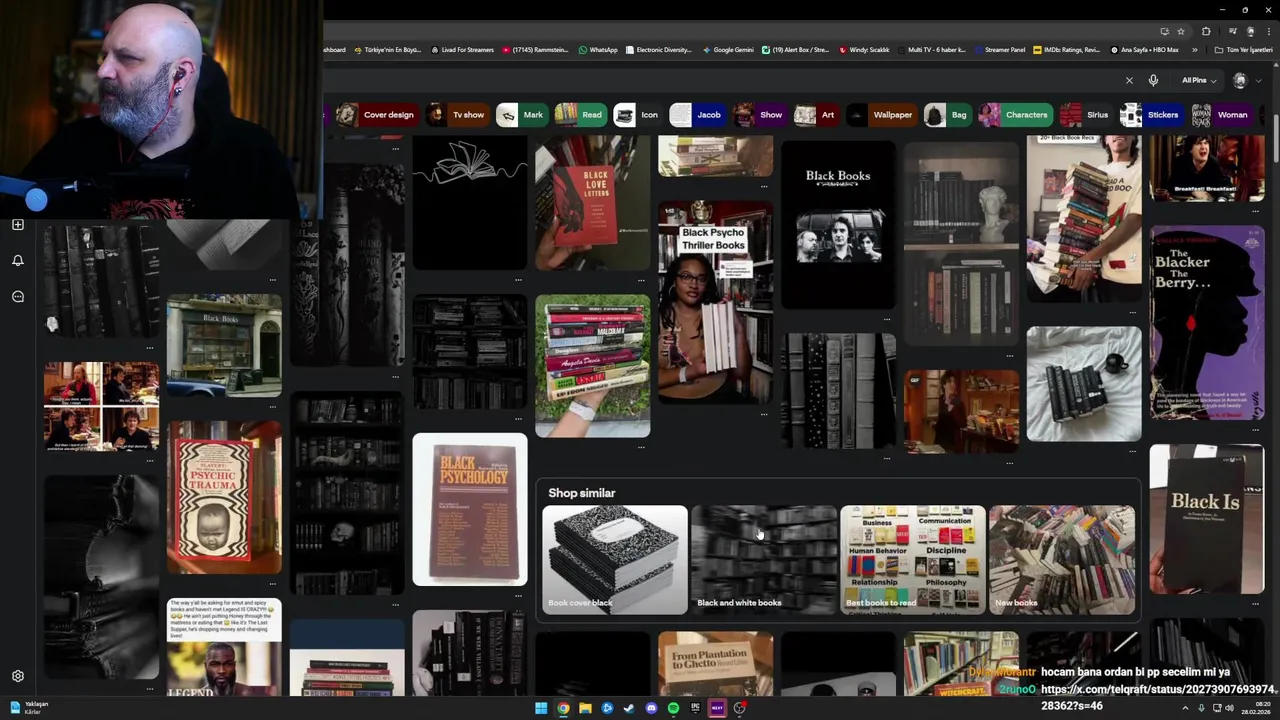Open the Black Psychology book pin

(x=470, y=509)
